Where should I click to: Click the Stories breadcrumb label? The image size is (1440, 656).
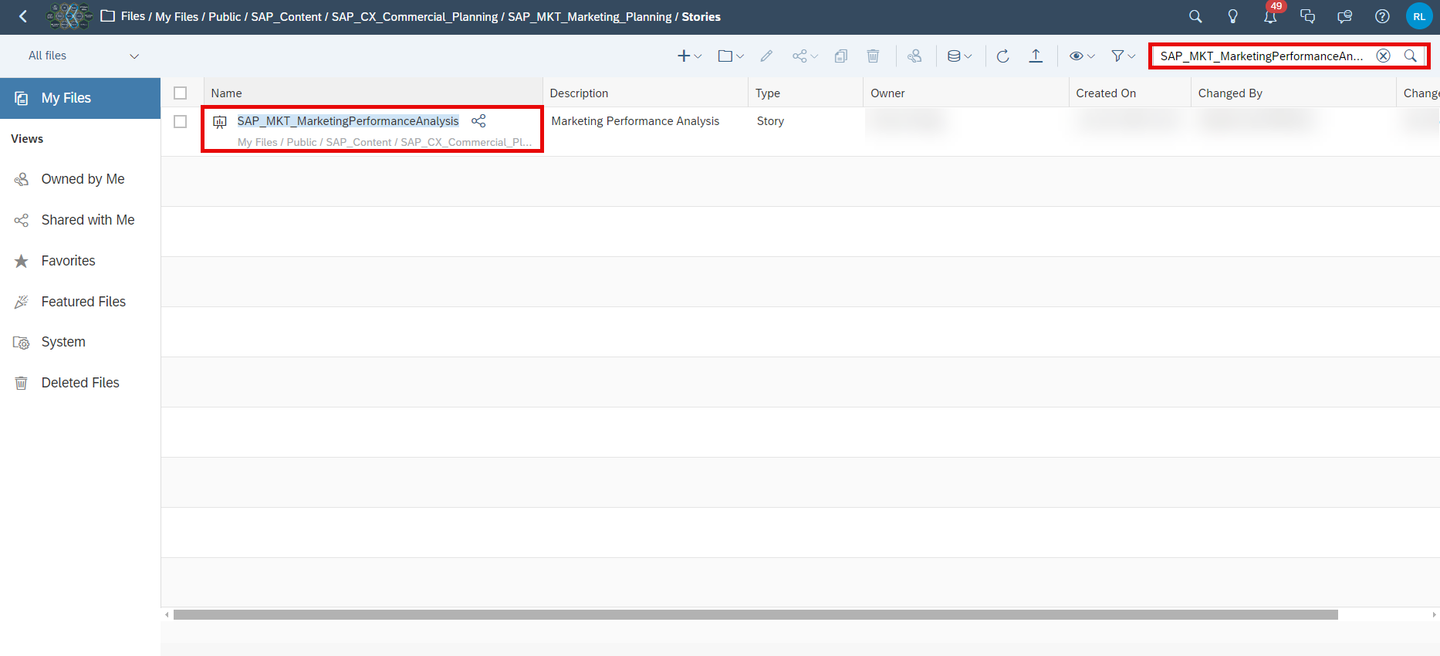pos(701,17)
